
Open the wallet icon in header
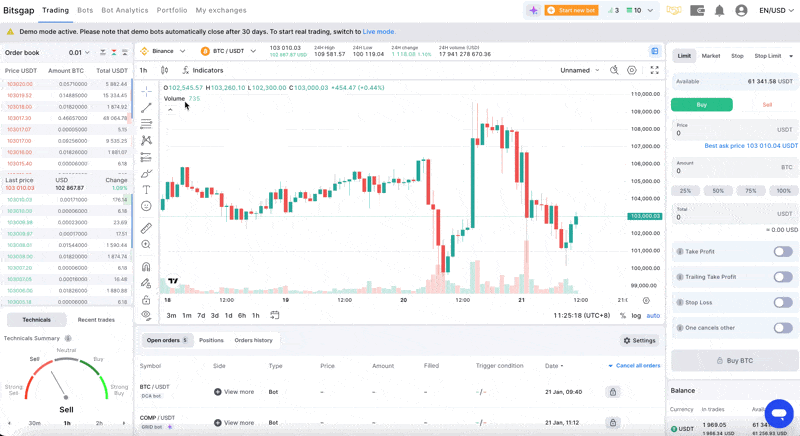pos(698,11)
